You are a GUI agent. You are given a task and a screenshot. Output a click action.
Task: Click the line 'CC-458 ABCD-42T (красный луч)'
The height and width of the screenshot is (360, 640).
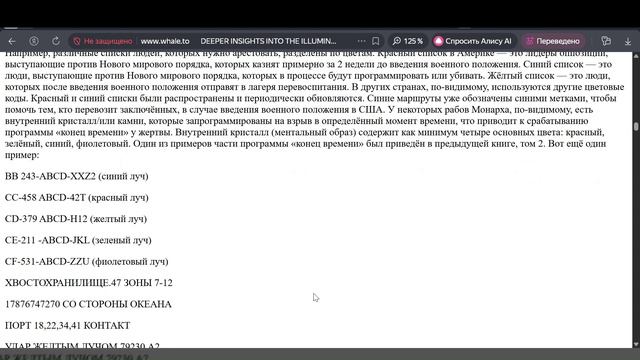(x=77, y=198)
